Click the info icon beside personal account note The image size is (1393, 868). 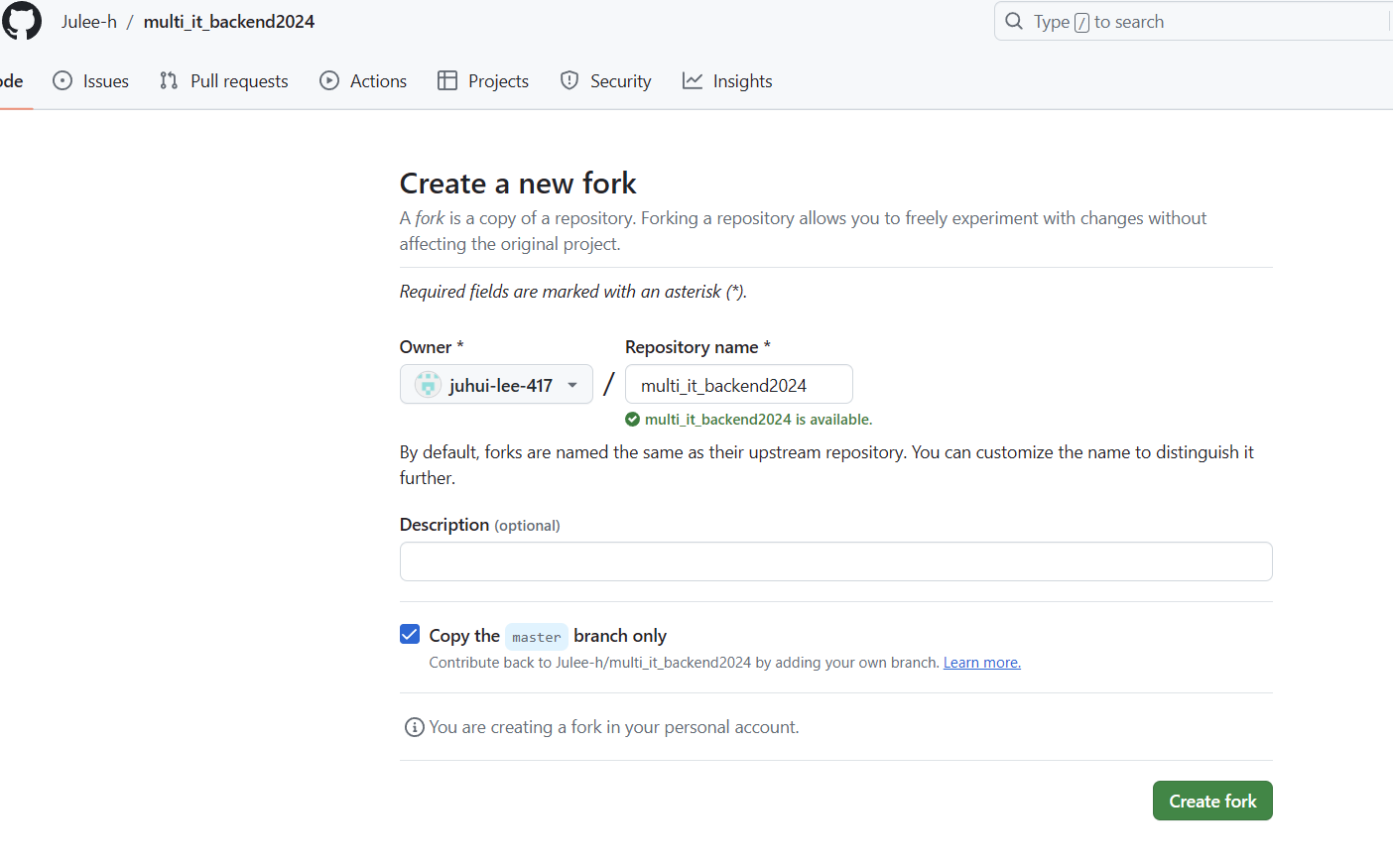click(415, 727)
